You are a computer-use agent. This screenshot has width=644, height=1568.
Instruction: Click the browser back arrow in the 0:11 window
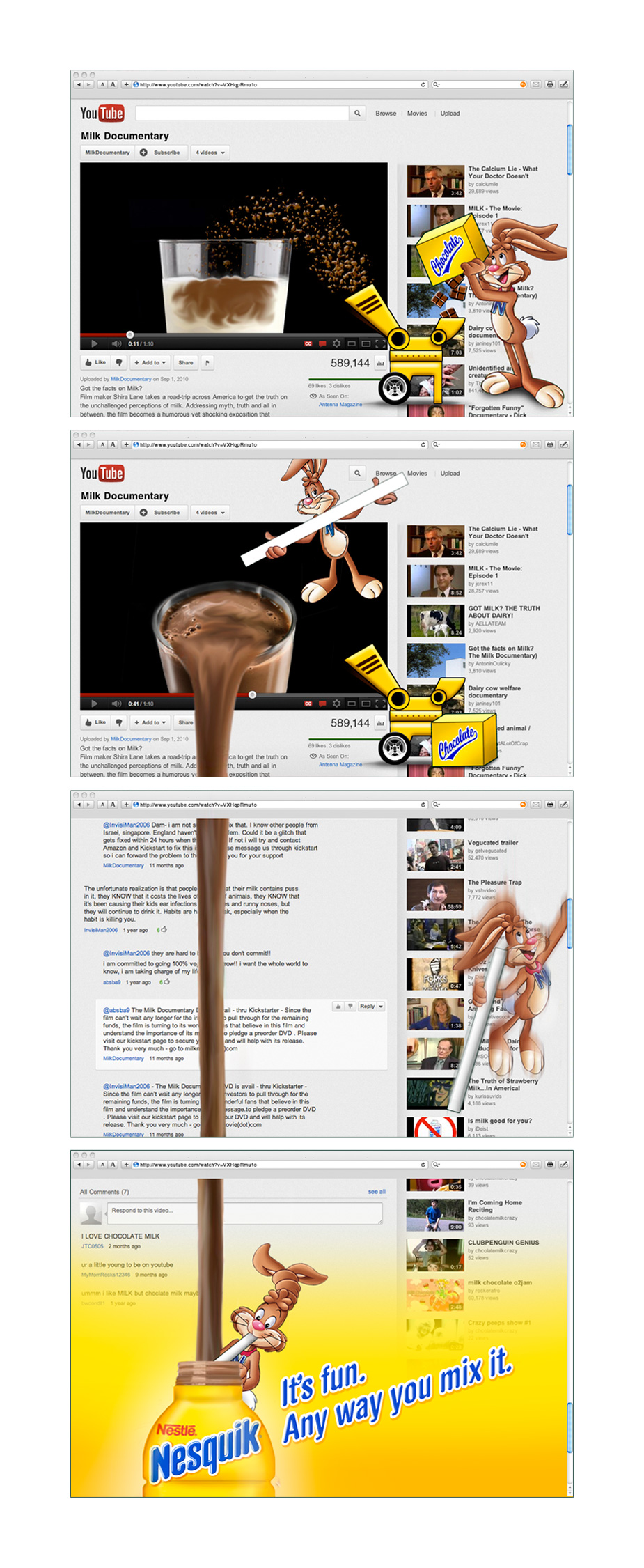click(x=79, y=84)
